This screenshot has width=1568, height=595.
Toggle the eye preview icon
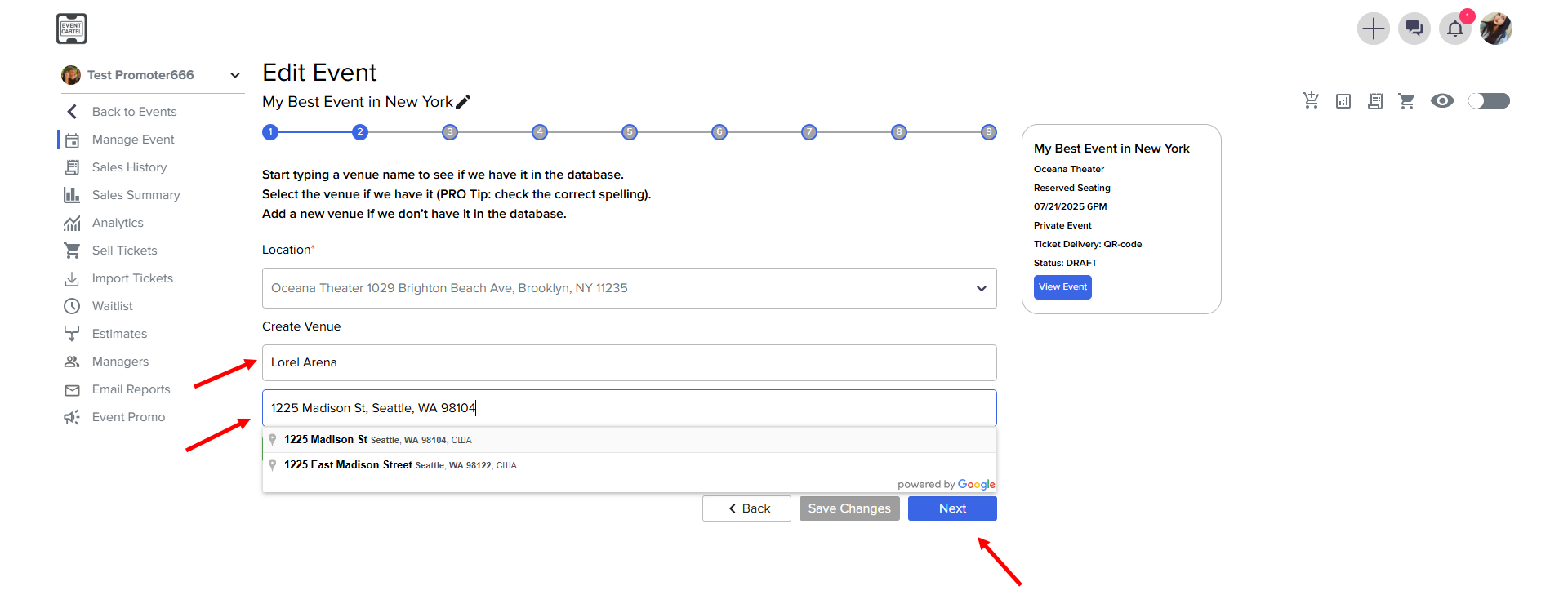click(x=1442, y=100)
